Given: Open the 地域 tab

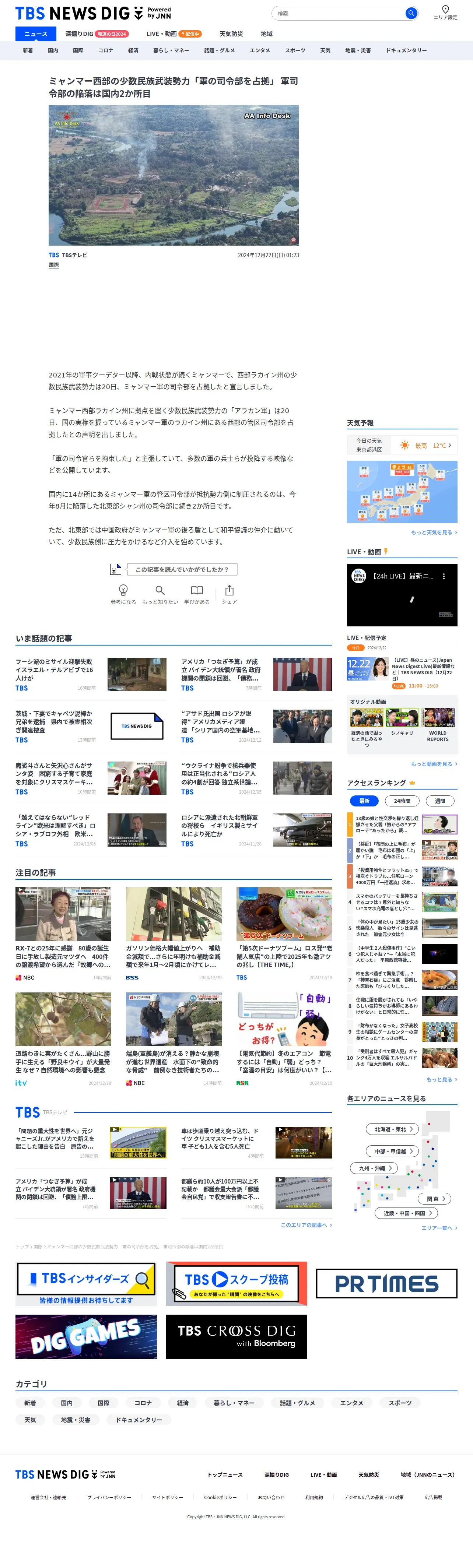Looking at the screenshot, I should tap(267, 34).
